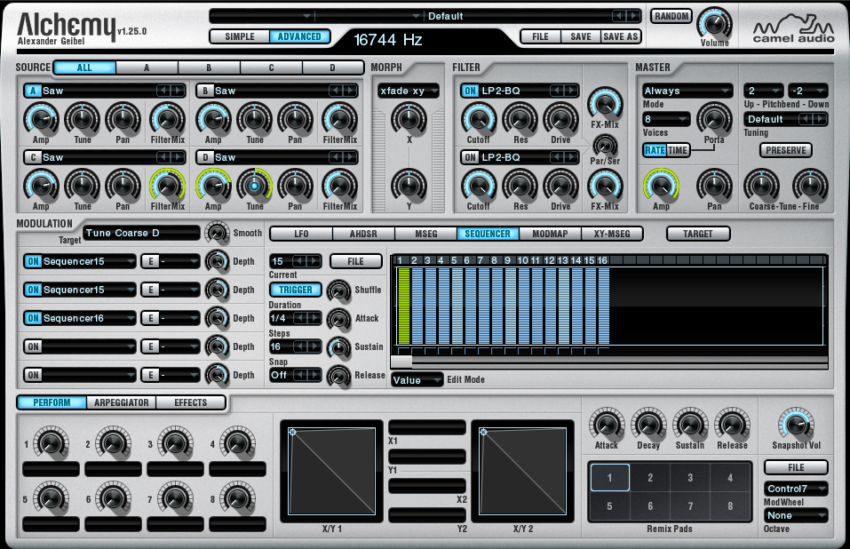Click next preset arrow in header
The width and height of the screenshot is (850, 549).
tap(633, 16)
